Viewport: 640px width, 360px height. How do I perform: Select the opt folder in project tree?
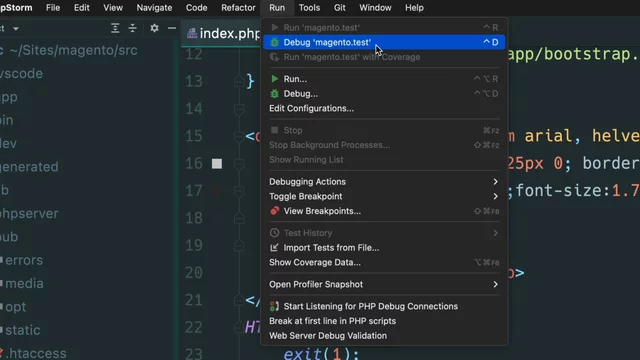(16, 307)
